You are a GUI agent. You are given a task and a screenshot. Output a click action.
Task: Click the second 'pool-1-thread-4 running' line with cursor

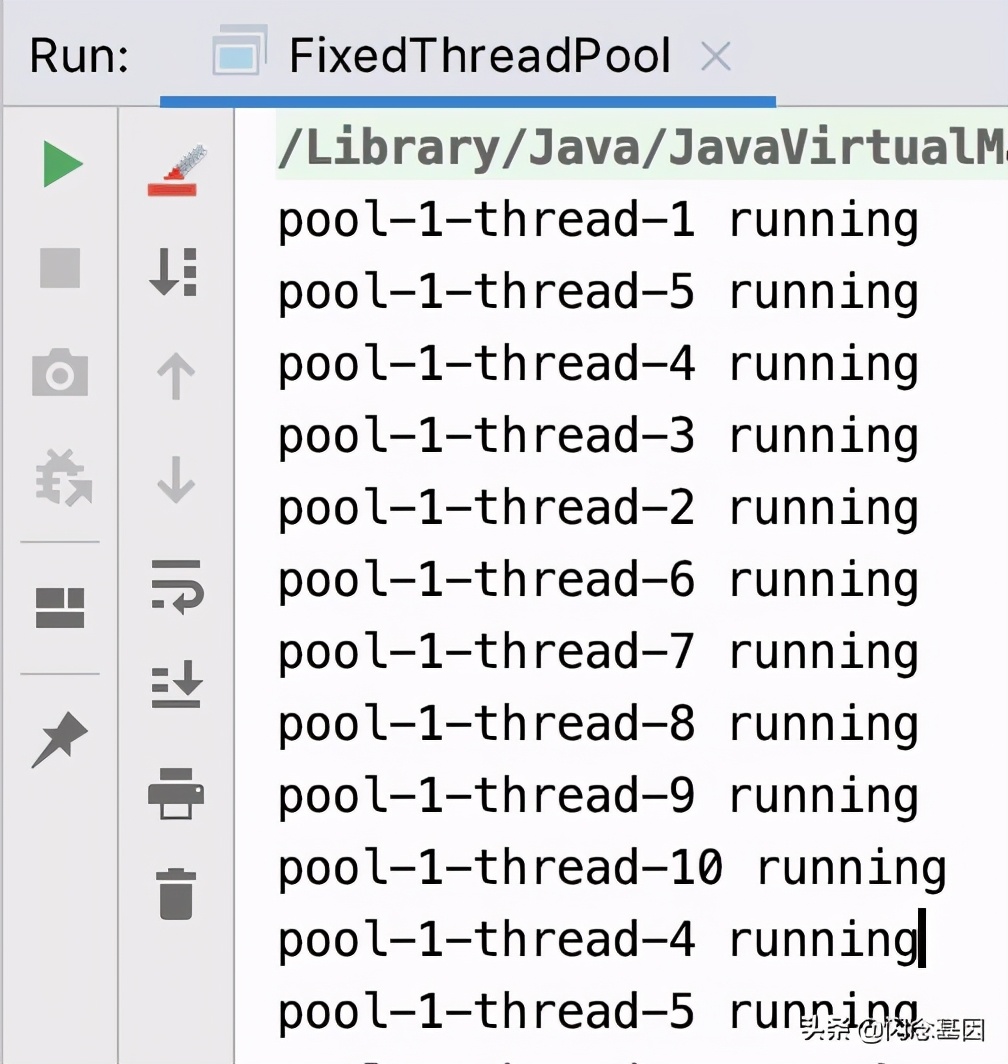pos(599,941)
